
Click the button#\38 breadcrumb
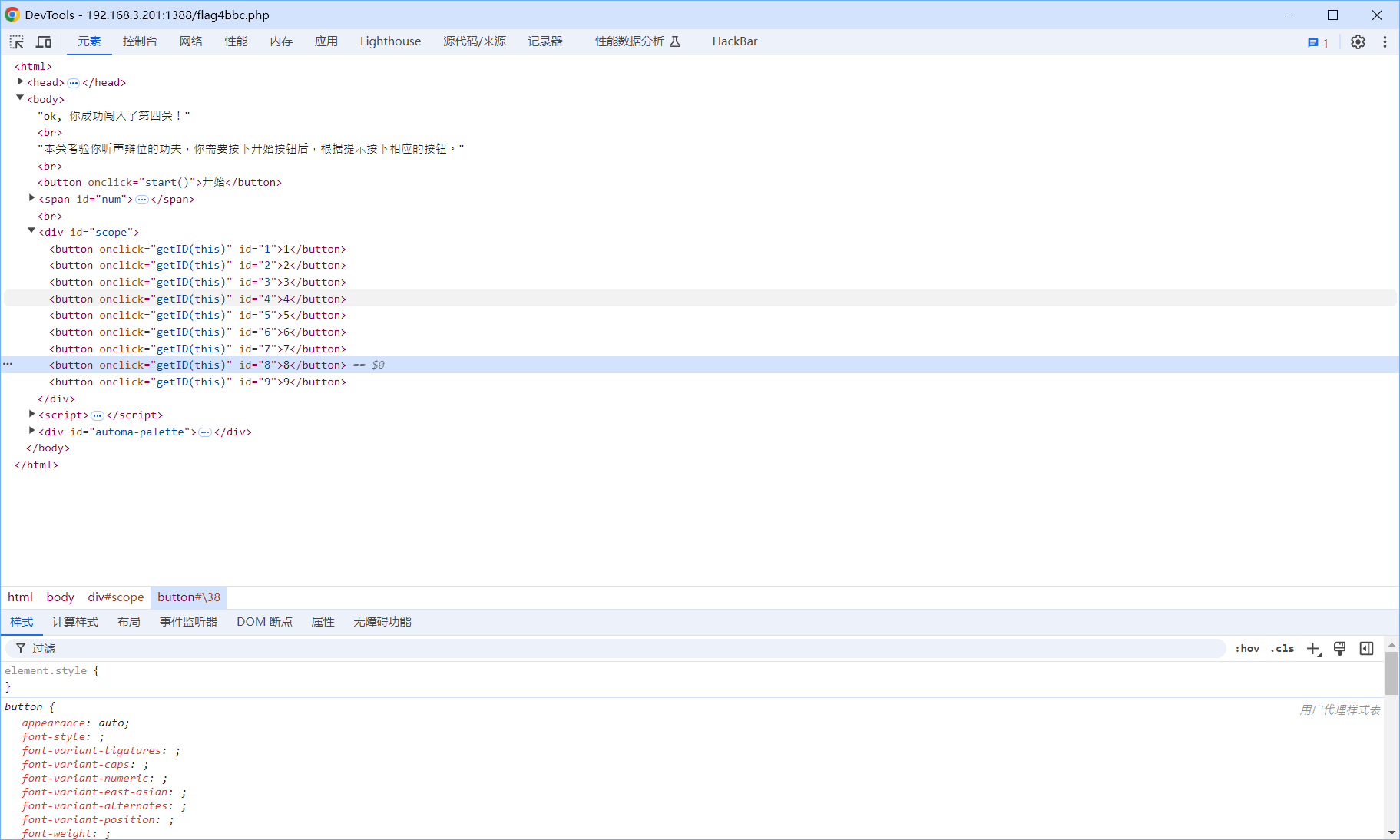(x=189, y=597)
